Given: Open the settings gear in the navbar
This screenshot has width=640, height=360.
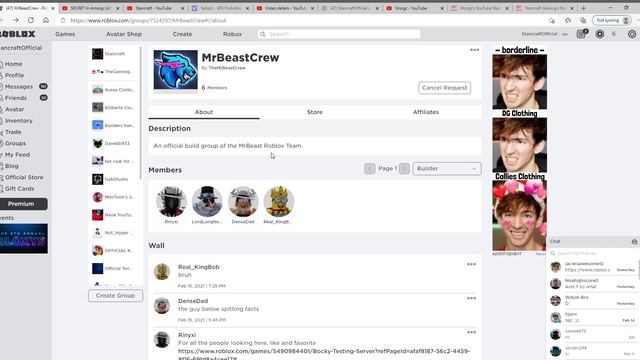Looking at the screenshot, I should click(x=632, y=34).
